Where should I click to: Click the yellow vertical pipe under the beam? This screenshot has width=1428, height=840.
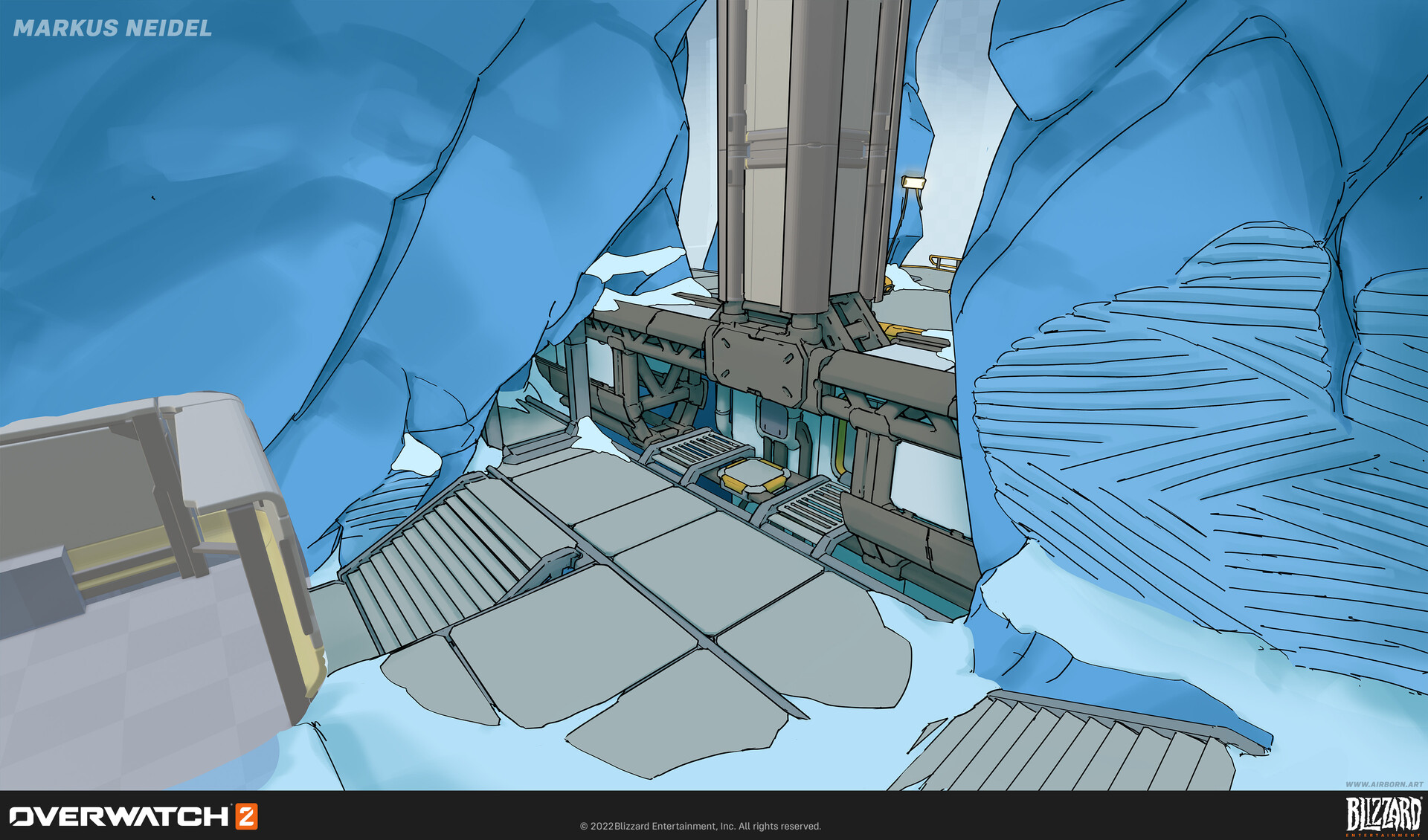tap(841, 450)
